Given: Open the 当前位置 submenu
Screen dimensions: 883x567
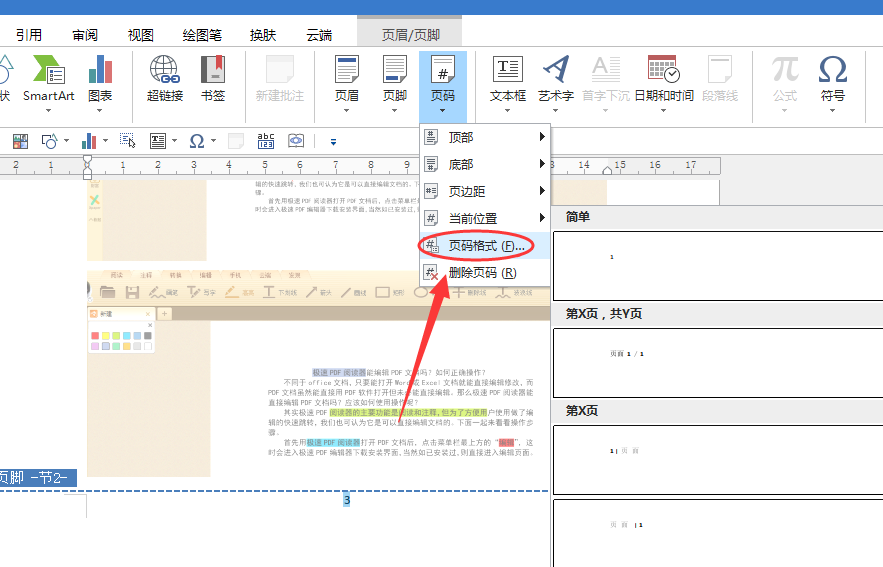Looking at the screenshot, I should click(x=485, y=218).
